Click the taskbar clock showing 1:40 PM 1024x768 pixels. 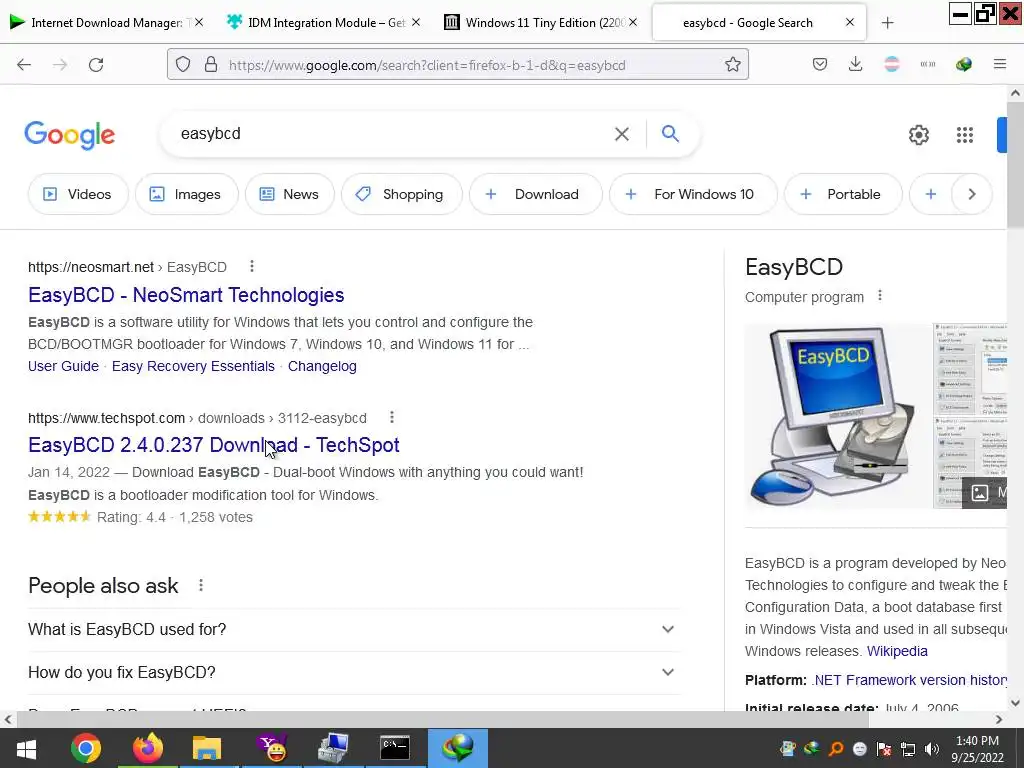[977, 749]
